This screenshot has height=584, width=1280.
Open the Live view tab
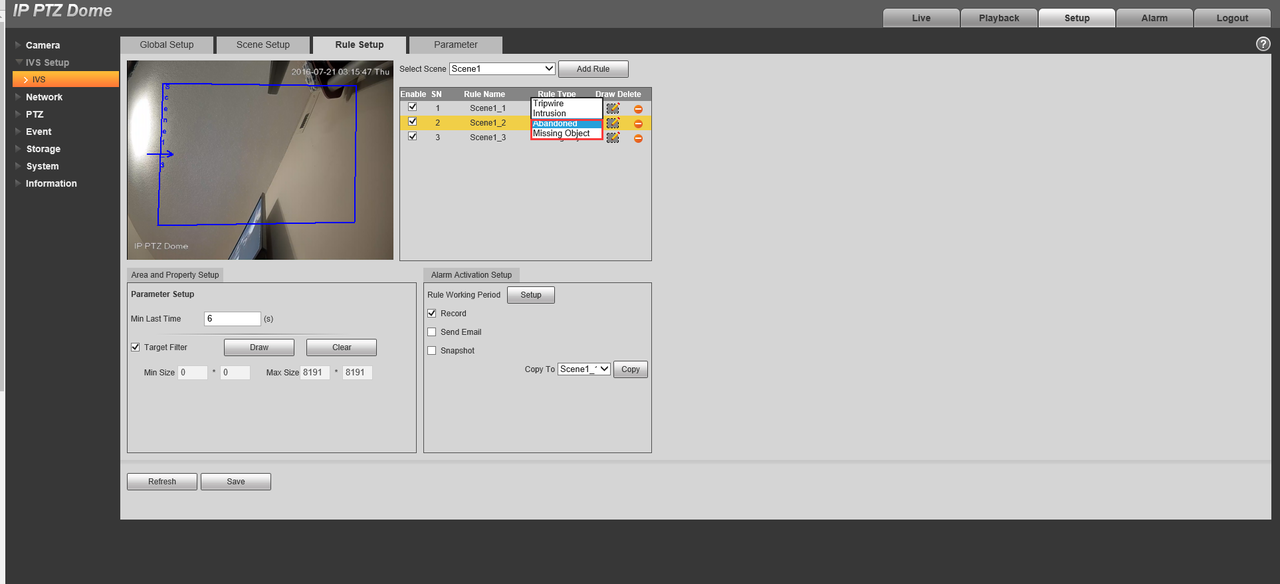[921, 18]
